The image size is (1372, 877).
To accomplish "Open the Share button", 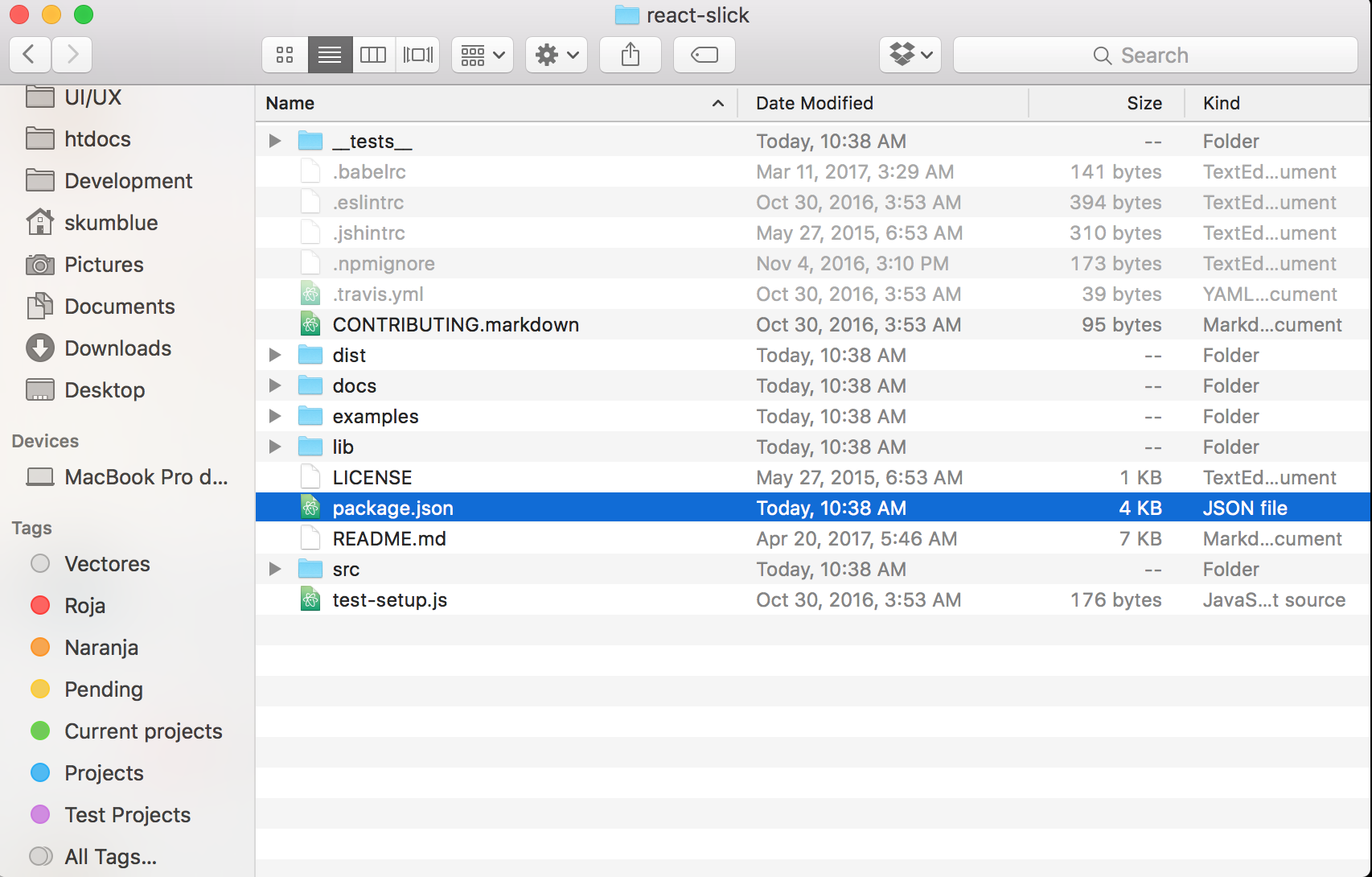I will [x=630, y=55].
